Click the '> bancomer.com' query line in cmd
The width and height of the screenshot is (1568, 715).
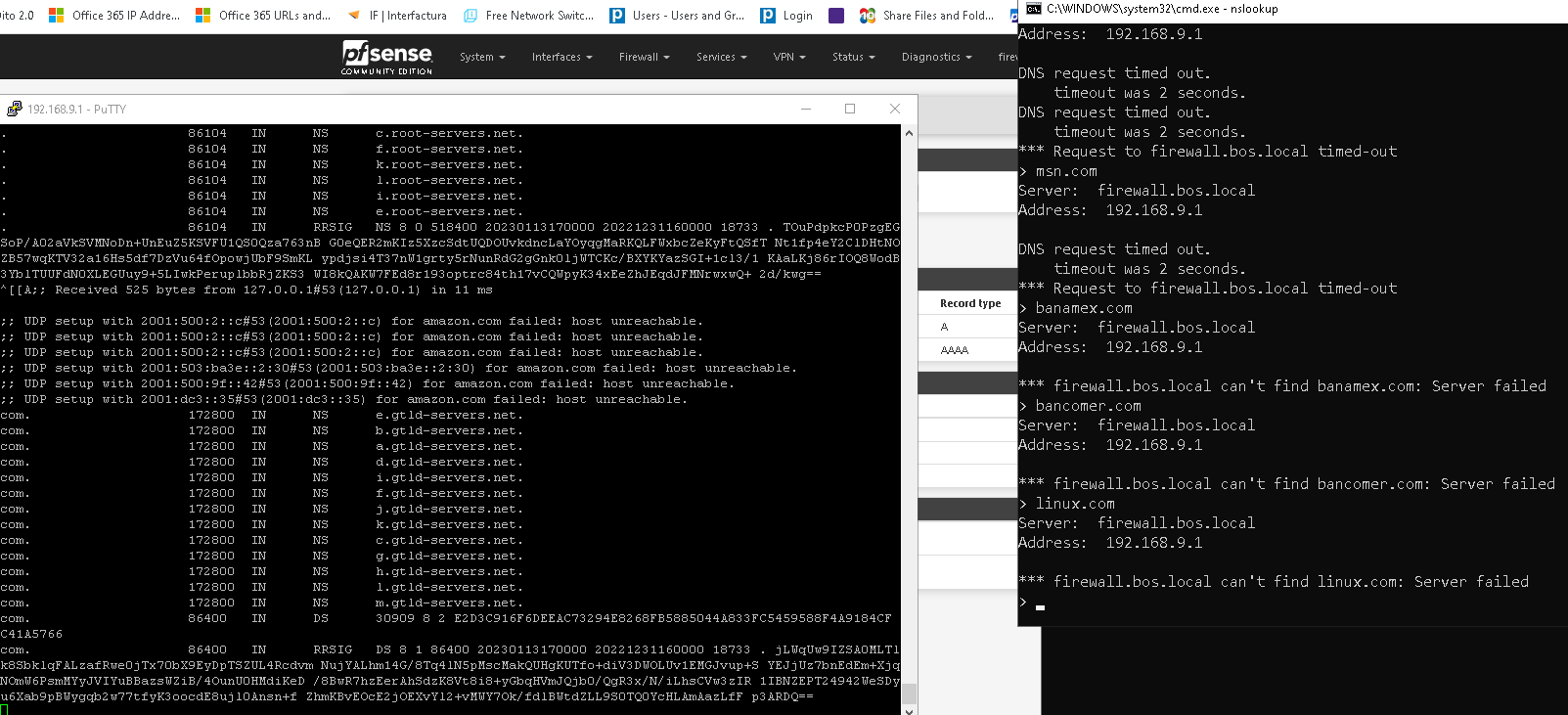tap(1080, 406)
